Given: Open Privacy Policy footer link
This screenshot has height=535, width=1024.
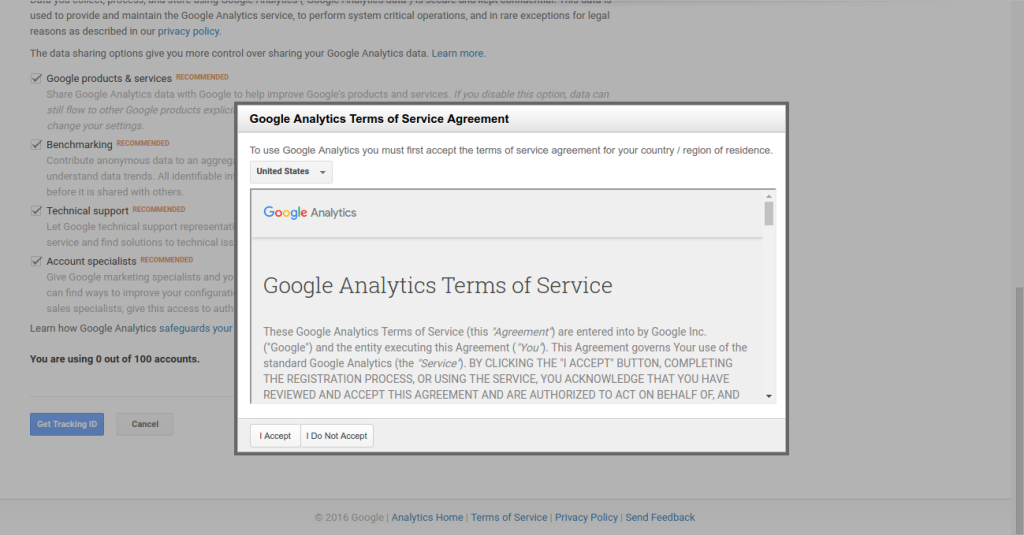Looking at the screenshot, I should (x=586, y=517).
